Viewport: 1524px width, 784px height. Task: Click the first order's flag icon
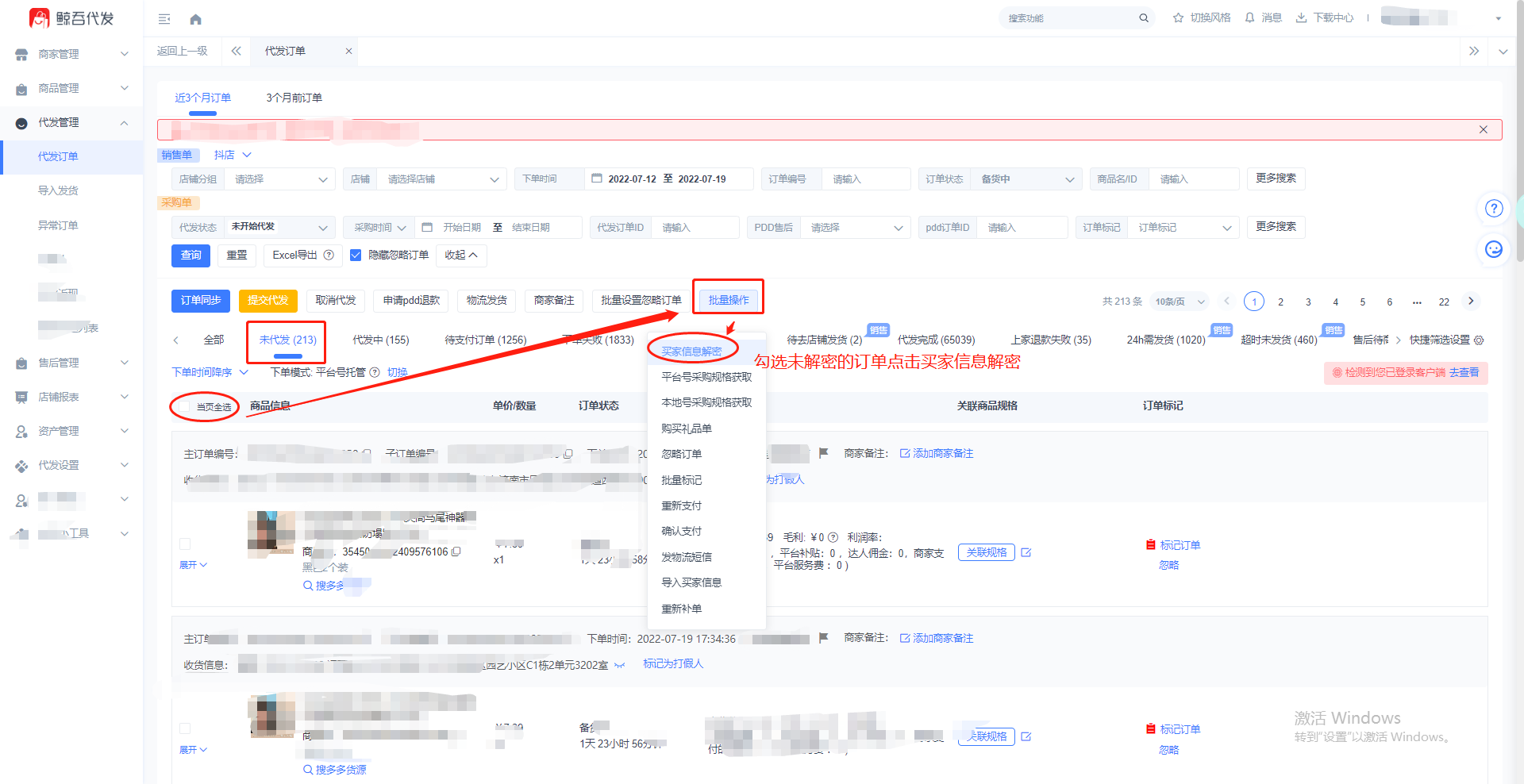pyautogui.click(x=823, y=453)
